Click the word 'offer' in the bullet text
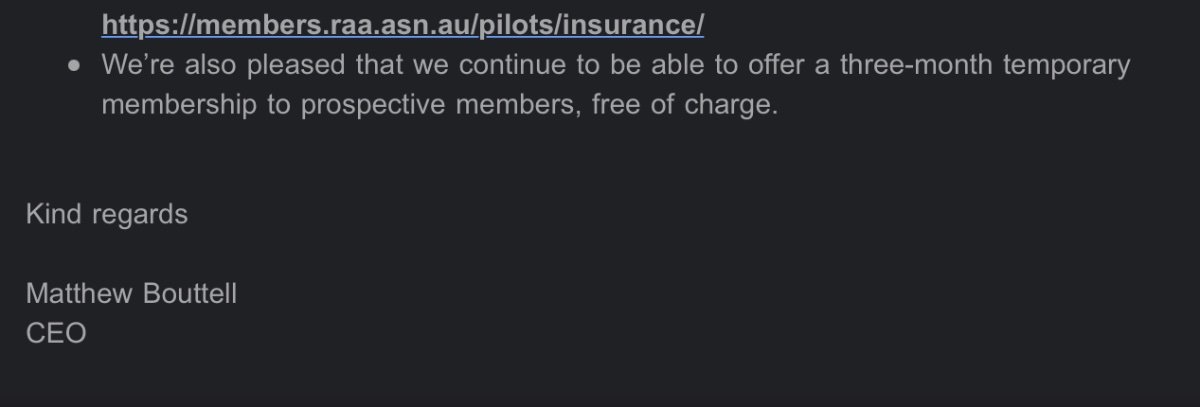Image resolution: width=1200 pixels, height=407 pixels. tap(770, 65)
